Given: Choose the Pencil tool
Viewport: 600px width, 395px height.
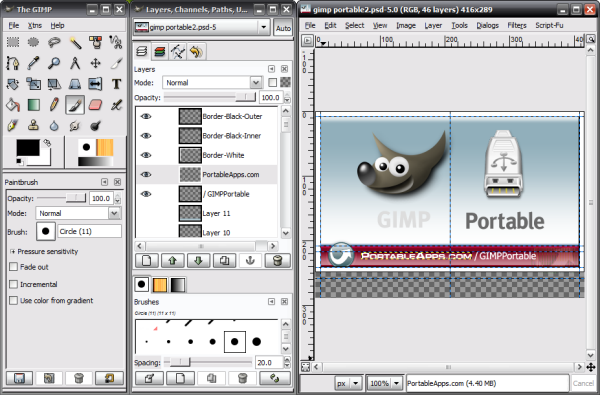Looking at the screenshot, I should [54, 104].
